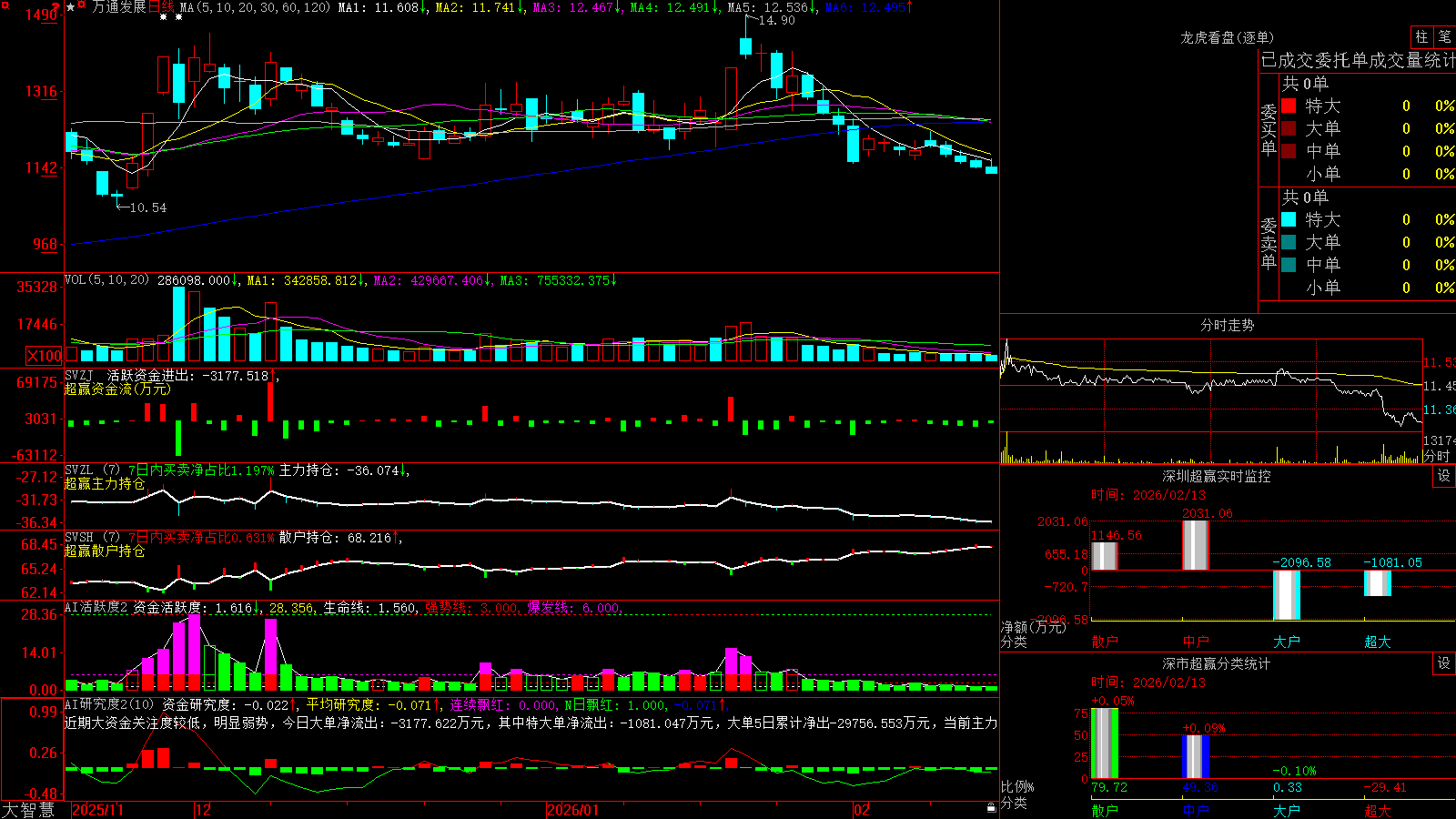Click the 分时走势 panel title
The image size is (1456, 819).
pyautogui.click(x=1227, y=325)
